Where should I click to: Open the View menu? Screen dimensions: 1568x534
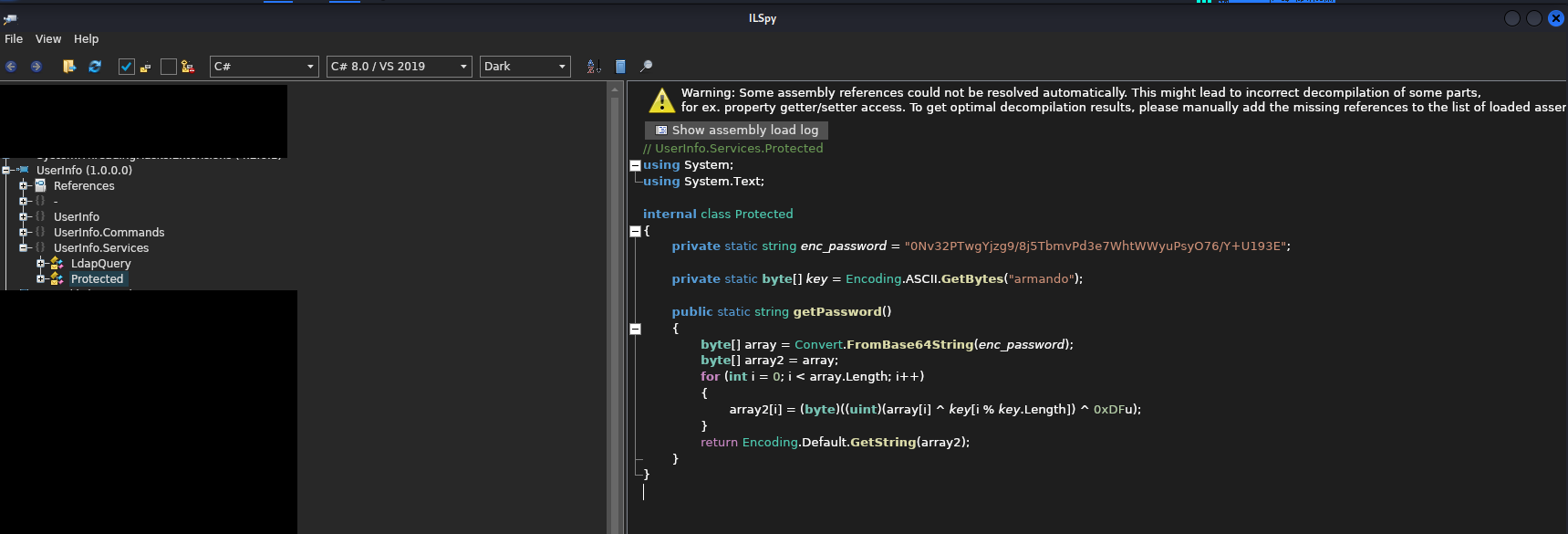pos(48,39)
